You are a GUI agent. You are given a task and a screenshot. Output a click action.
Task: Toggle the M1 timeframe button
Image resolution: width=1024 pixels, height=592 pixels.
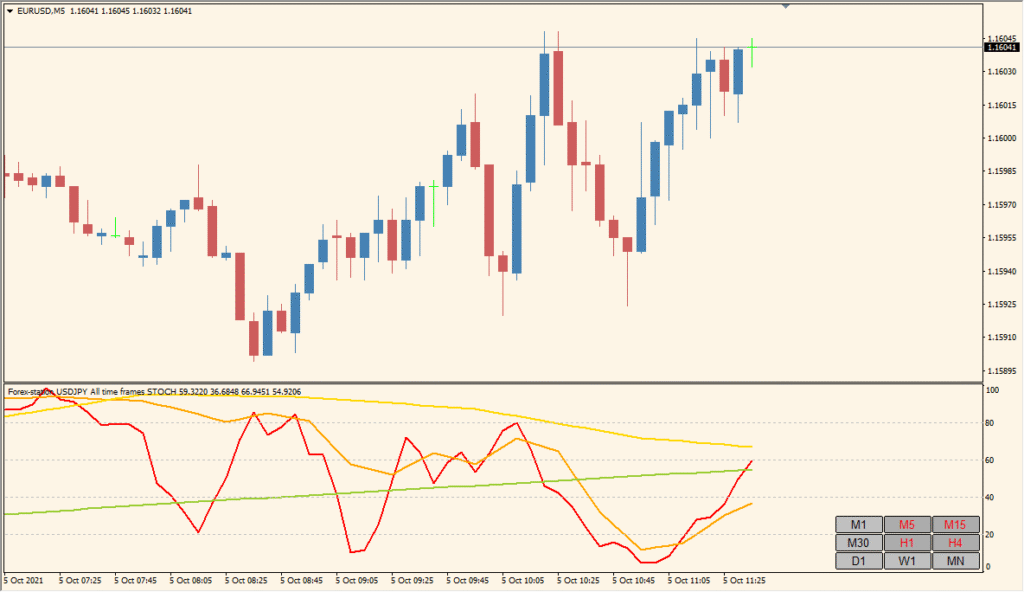pyautogui.click(x=859, y=525)
